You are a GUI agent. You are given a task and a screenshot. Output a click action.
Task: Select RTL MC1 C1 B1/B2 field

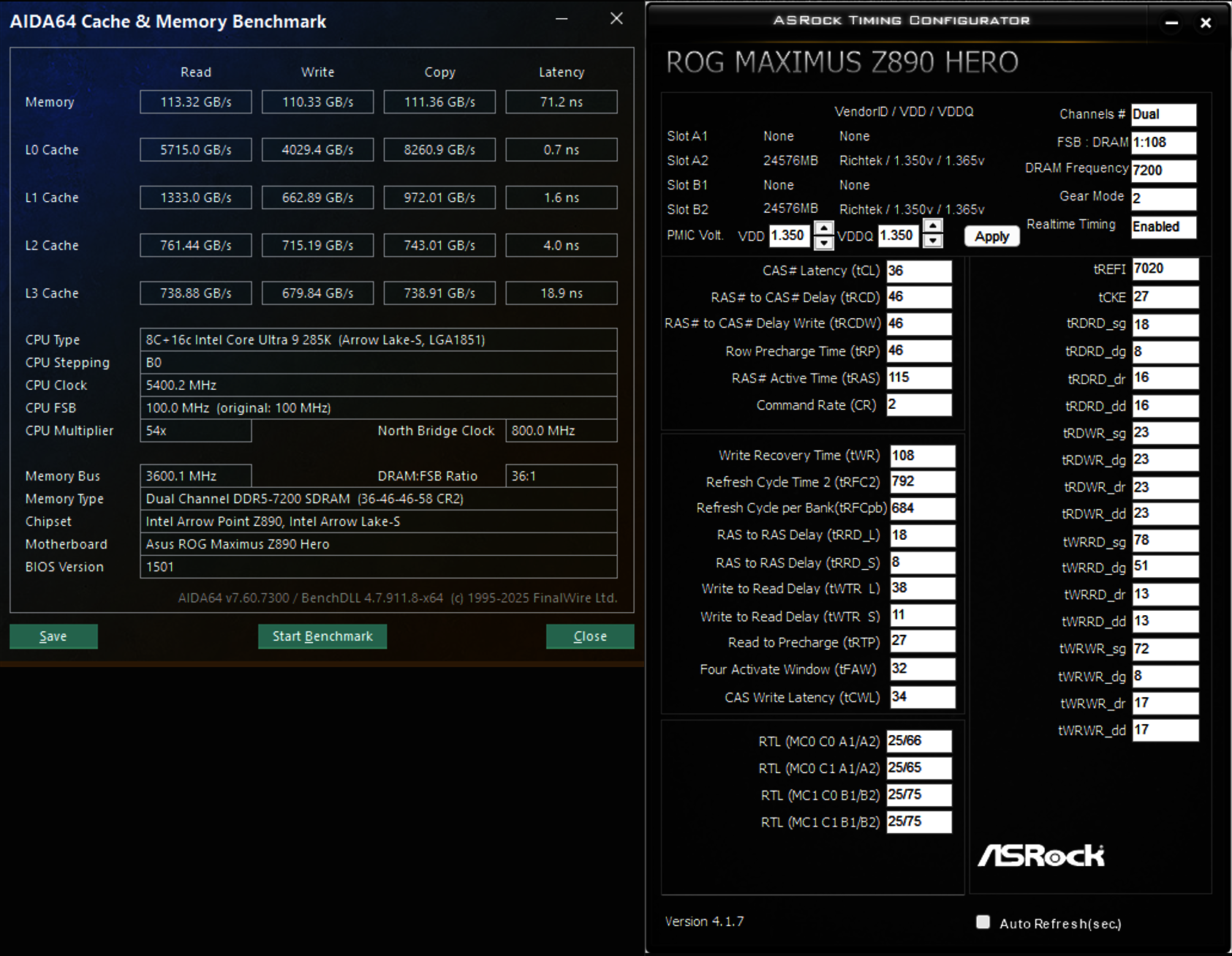click(919, 822)
